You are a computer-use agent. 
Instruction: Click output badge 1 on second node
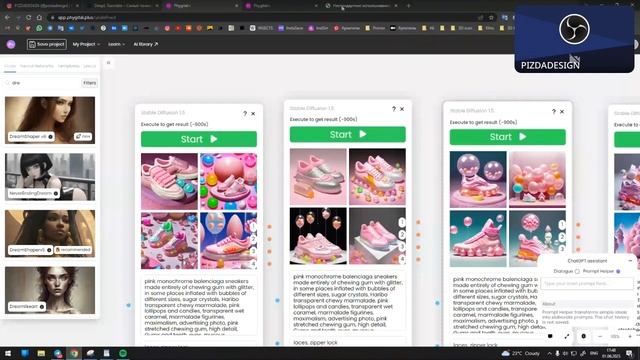pyautogui.click(x=402, y=222)
